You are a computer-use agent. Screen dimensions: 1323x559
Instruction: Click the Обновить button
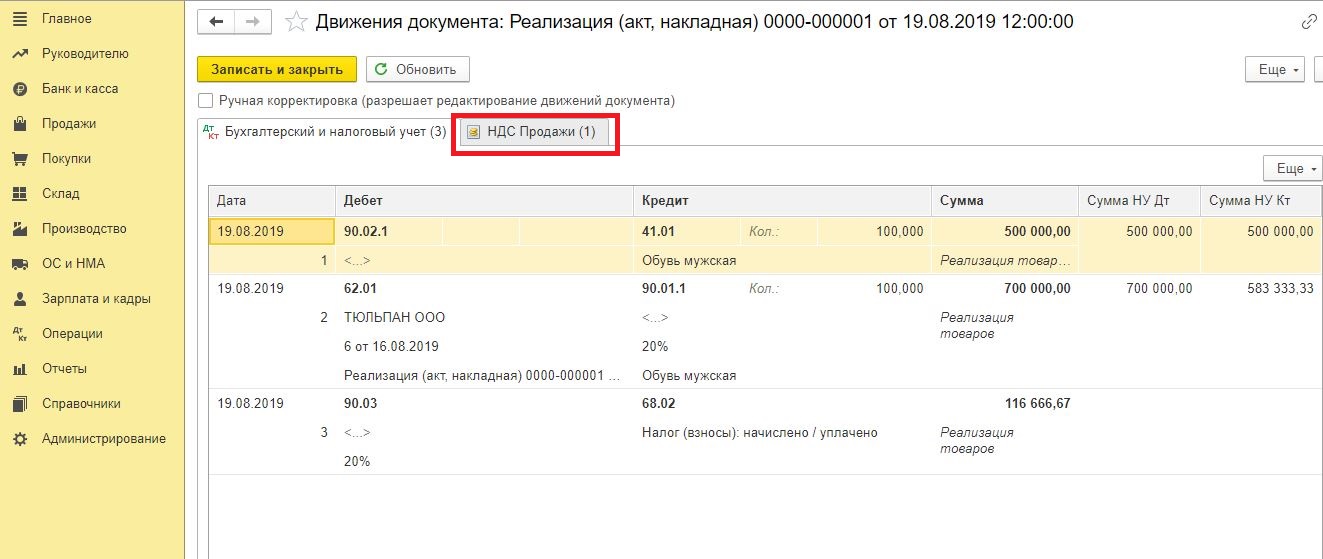[x=417, y=69]
